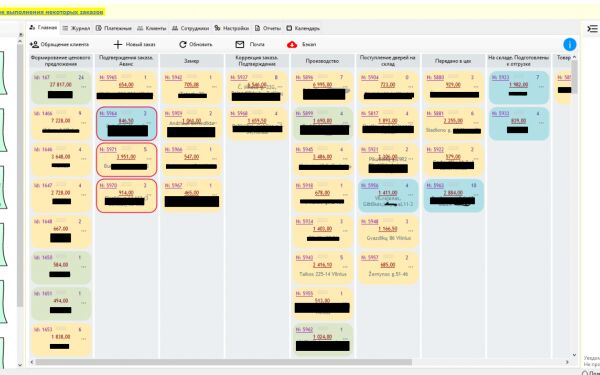Click the amount link 2 884,00
600x375 pixels.
pos(453,193)
